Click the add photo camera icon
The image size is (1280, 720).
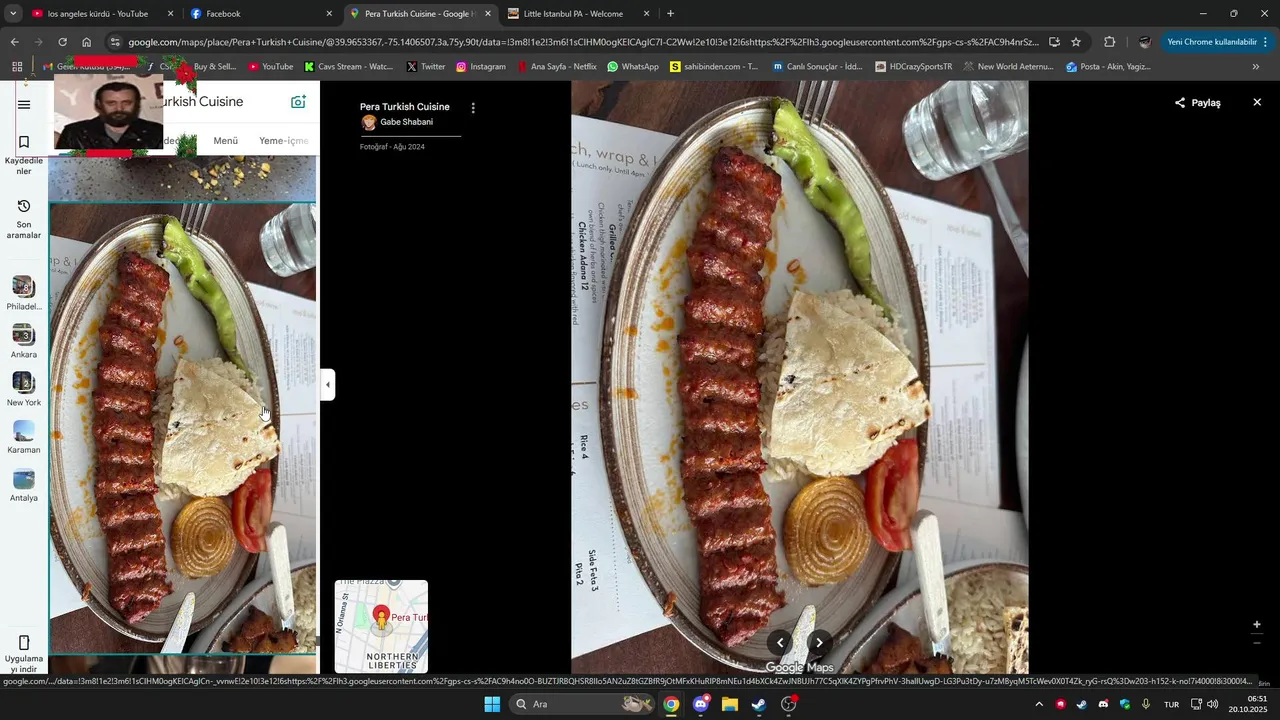point(298,102)
